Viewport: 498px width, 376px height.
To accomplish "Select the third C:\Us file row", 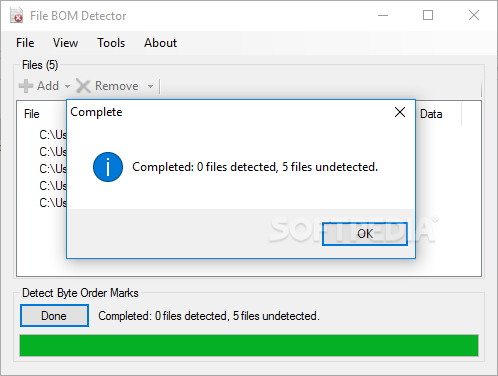I will click(x=53, y=169).
